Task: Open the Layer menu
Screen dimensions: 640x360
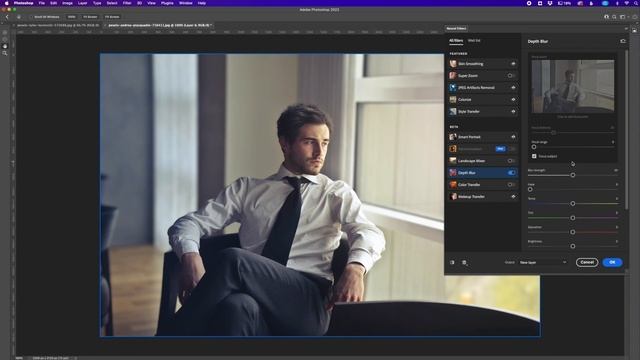Action: point(82,3)
